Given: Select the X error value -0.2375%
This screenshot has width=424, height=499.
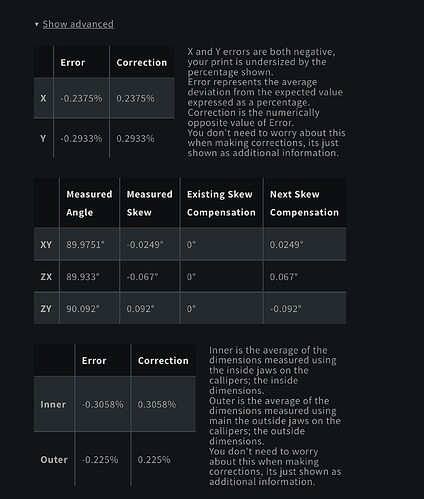Looking at the screenshot, I should 81,98.
